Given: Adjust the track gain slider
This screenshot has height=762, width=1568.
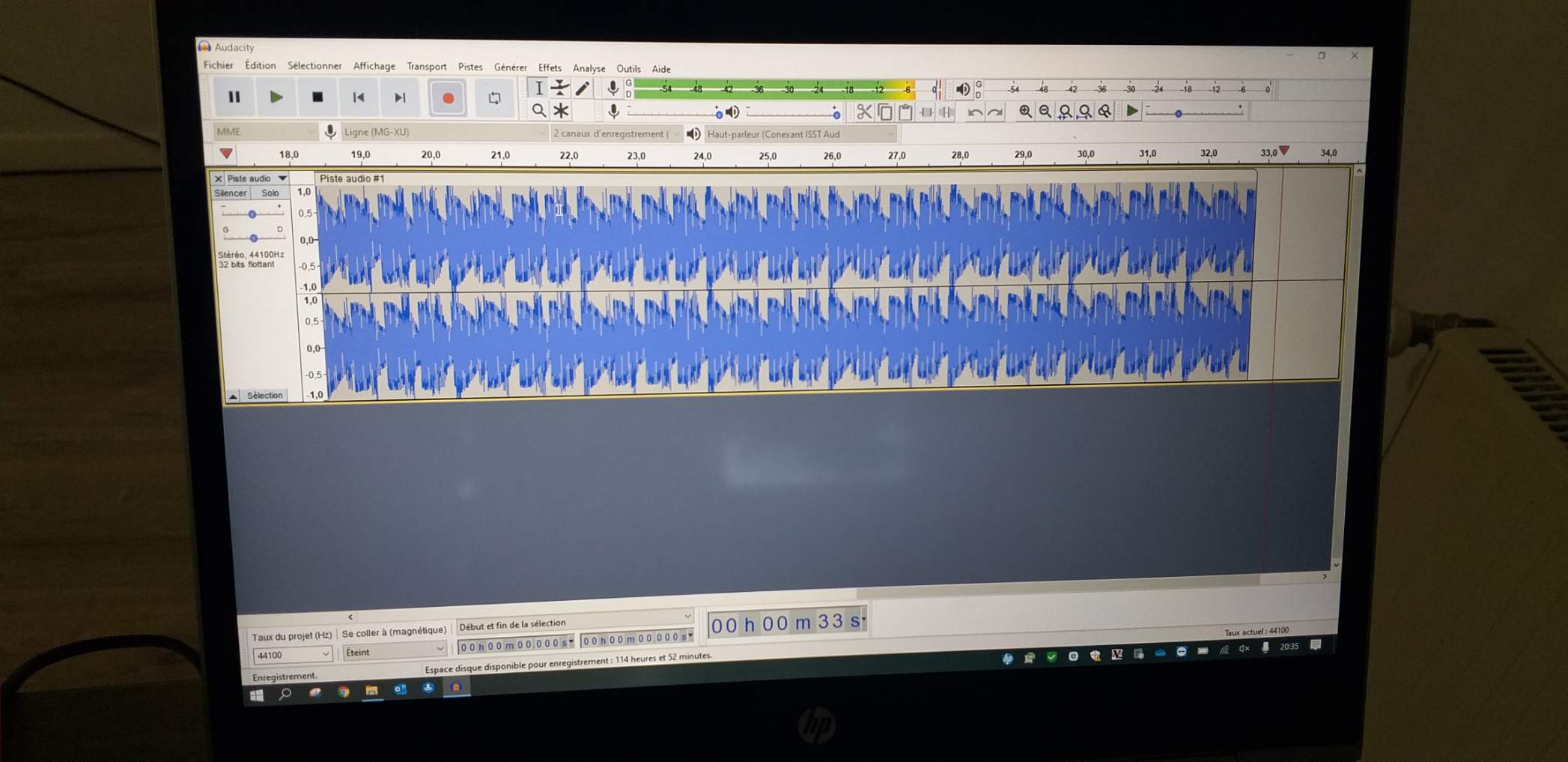Looking at the screenshot, I should [x=252, y=214].
